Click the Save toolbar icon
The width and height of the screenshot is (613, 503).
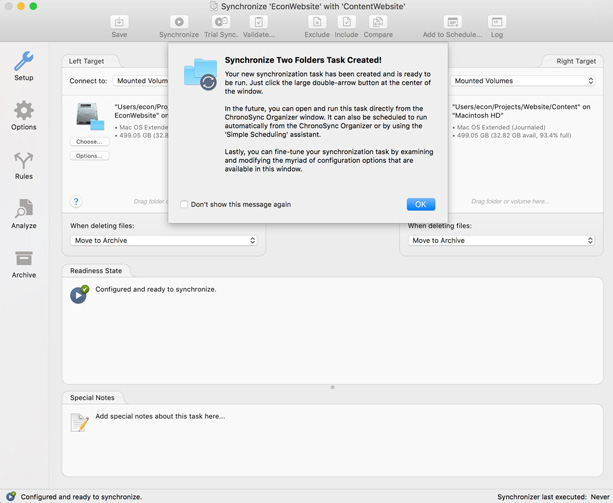119,22
